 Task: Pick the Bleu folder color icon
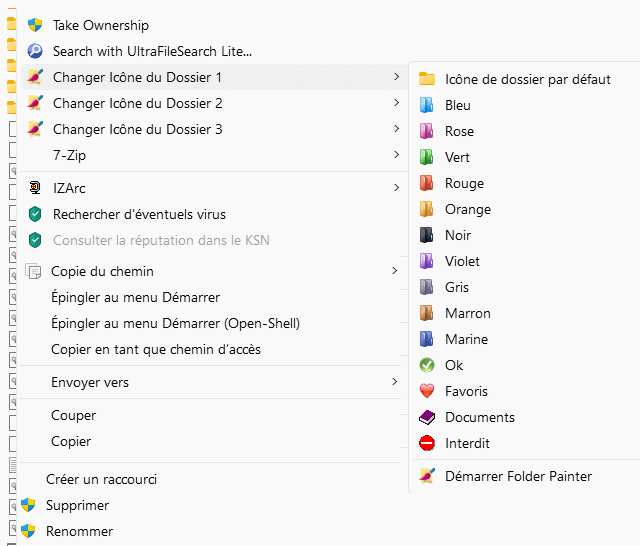tap(427, 105)
